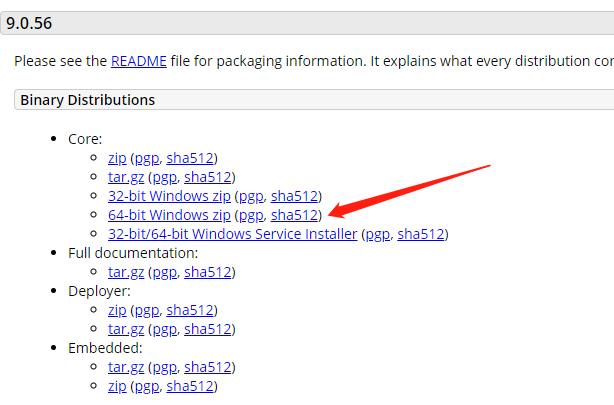Download the Core tar.gz archive
614x405 pixels.
click(125, 177)
